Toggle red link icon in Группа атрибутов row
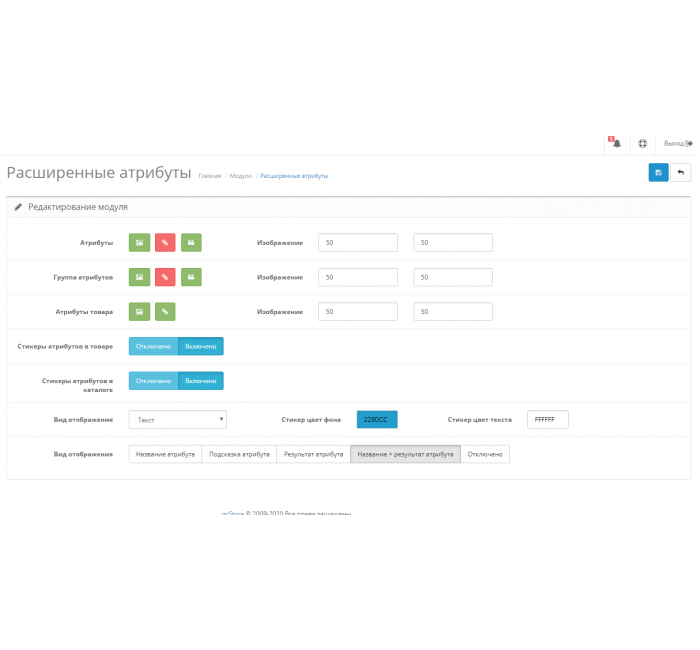 [x=165, y=277]
